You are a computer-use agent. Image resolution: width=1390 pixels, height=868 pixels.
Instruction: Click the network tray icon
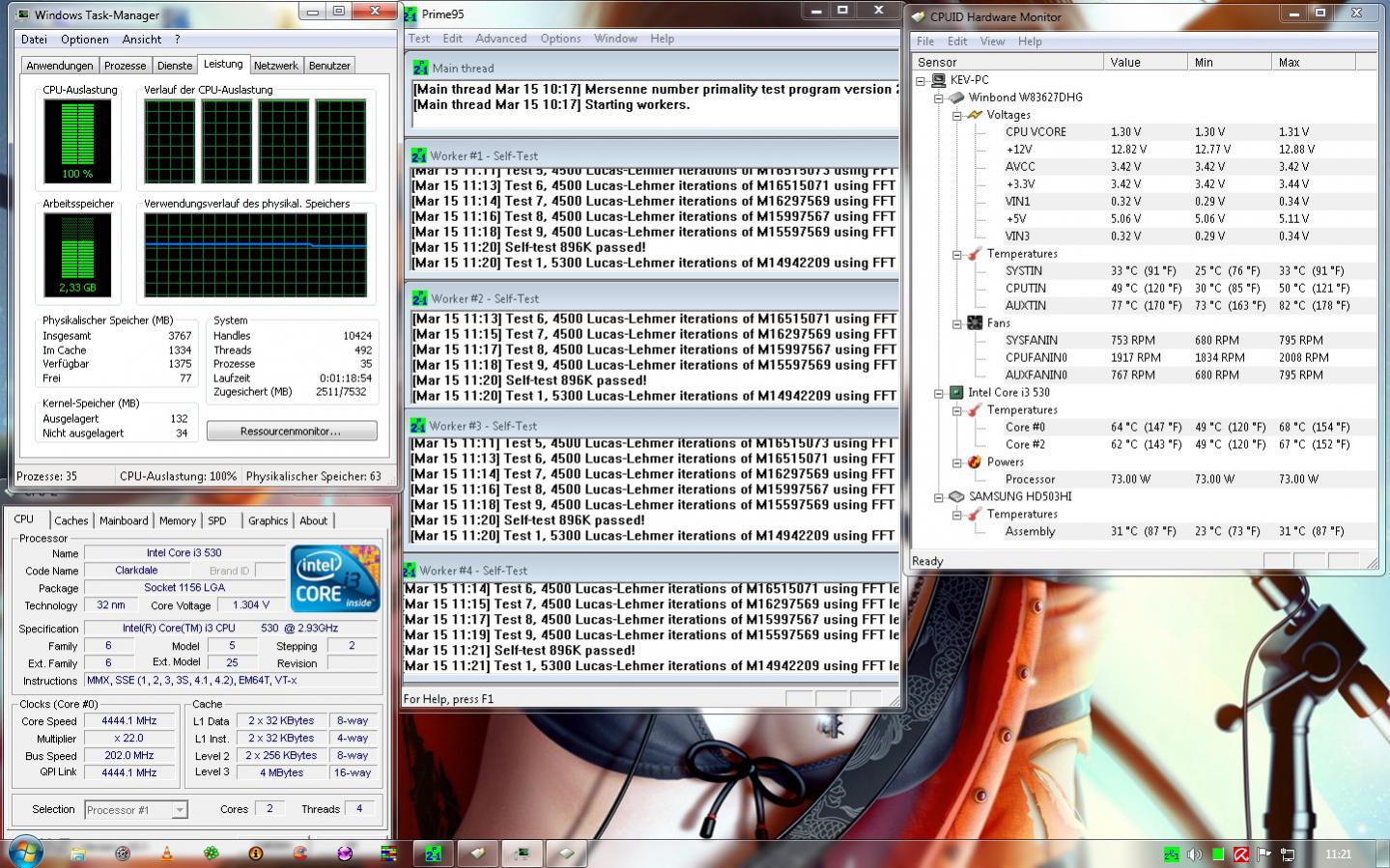pos(1288,854)
